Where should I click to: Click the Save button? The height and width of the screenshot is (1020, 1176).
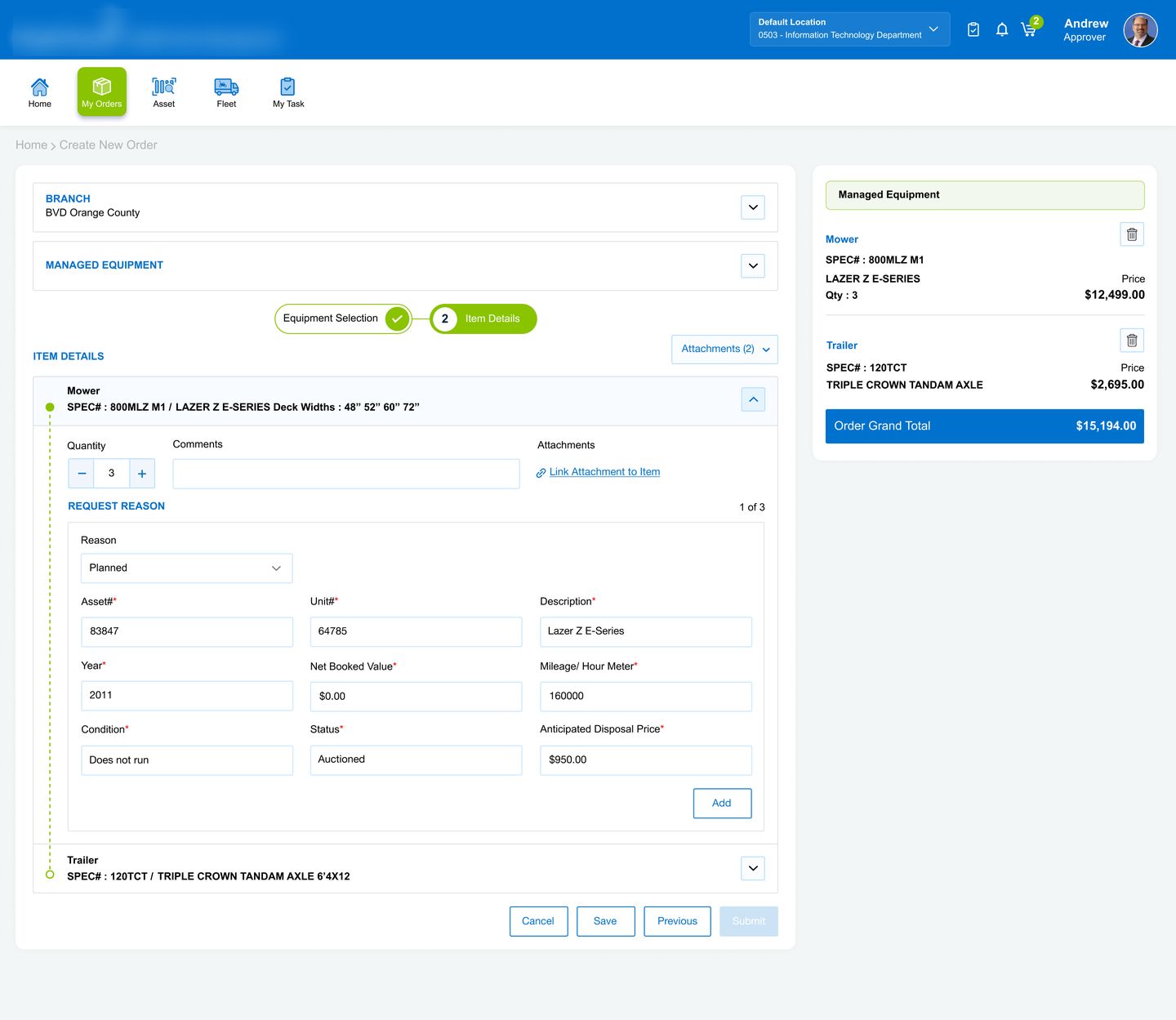605,921
